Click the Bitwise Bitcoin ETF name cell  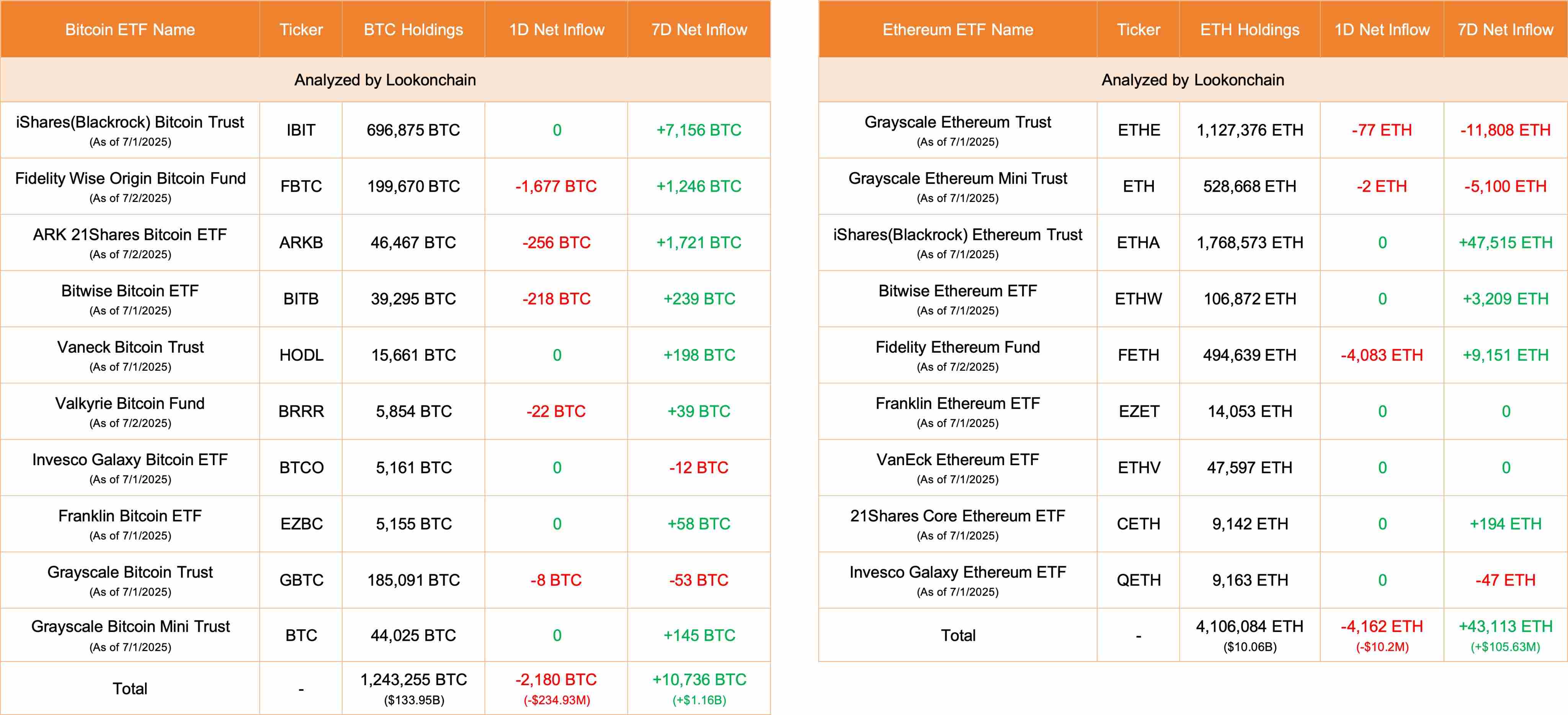point(130,299)
